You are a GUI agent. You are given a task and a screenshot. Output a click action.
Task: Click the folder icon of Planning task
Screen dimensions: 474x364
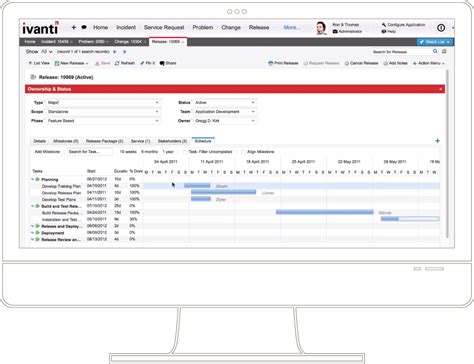point(38,179)
